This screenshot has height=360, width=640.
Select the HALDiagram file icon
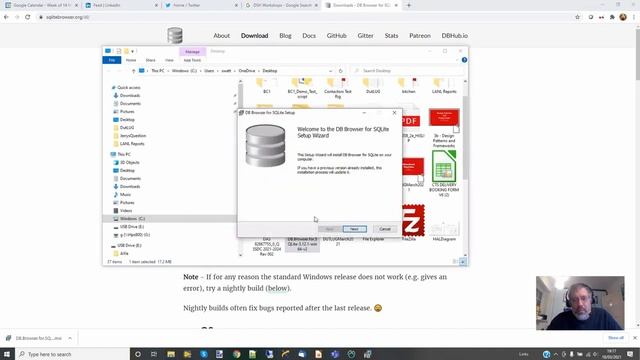point(444,231)
